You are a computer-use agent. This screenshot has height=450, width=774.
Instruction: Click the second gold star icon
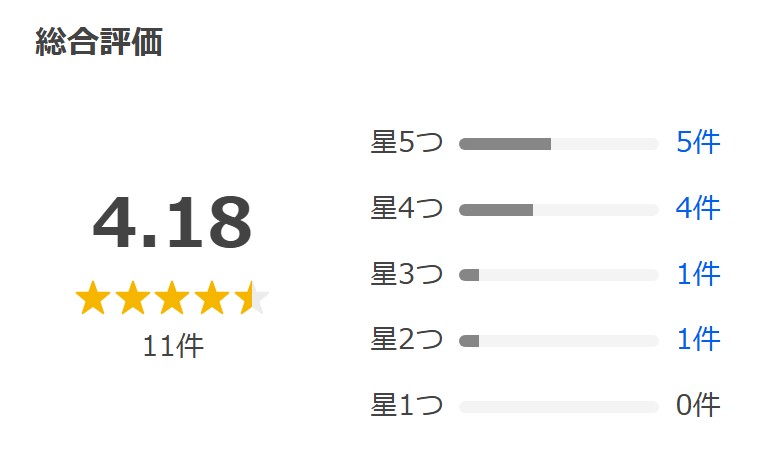[x=132, y=298]
